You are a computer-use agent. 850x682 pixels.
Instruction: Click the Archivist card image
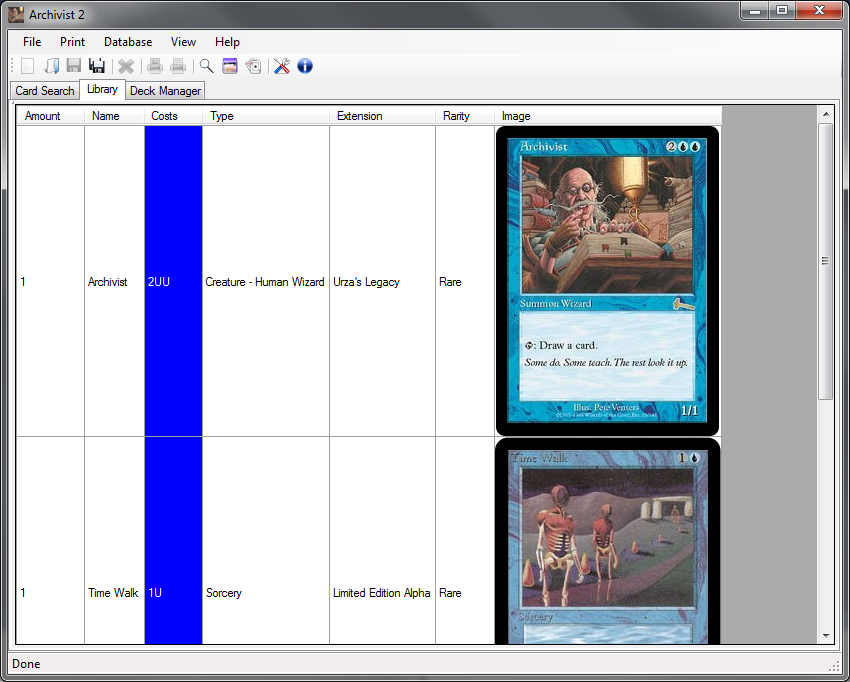click(x=607, y=281)
